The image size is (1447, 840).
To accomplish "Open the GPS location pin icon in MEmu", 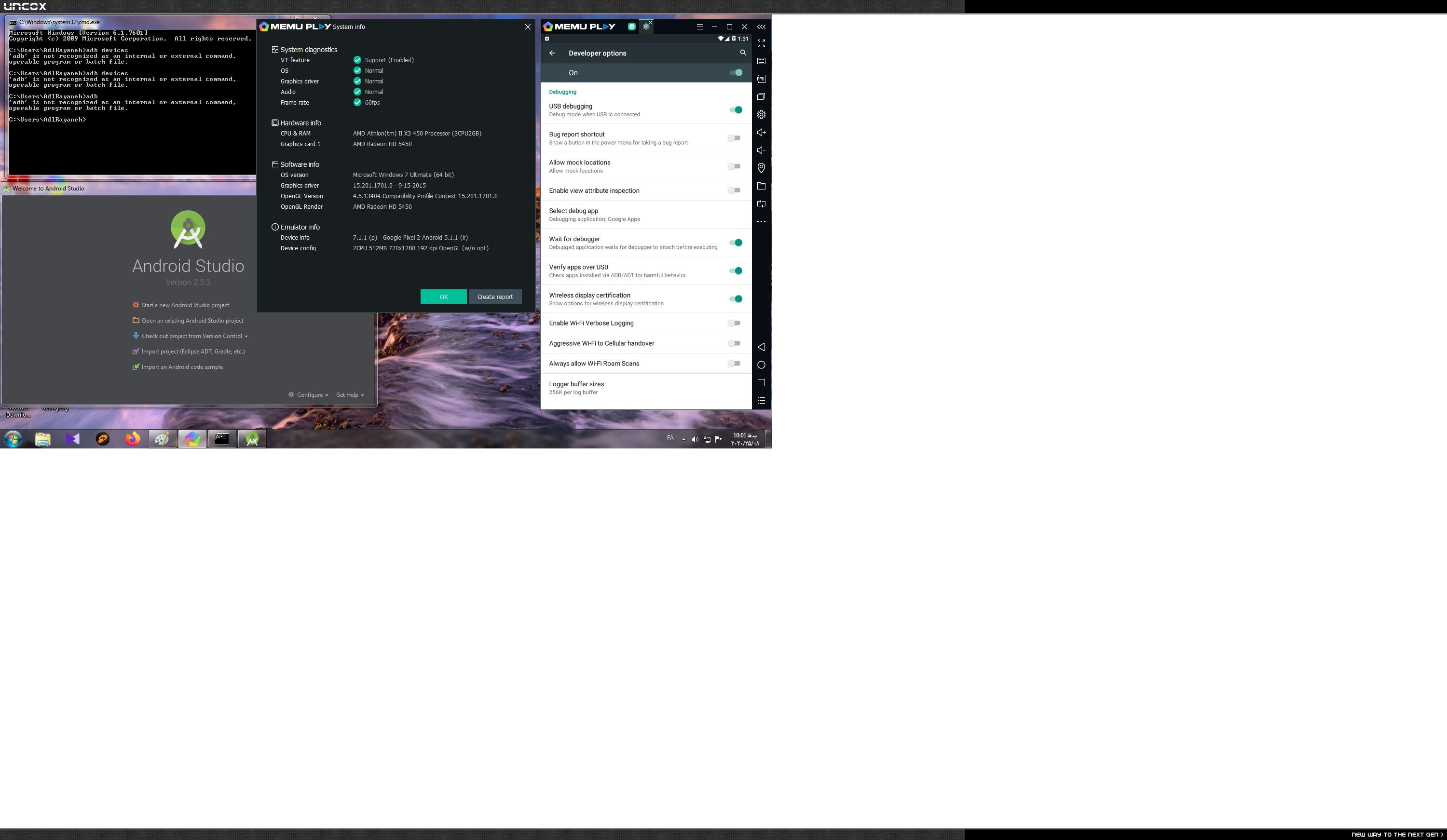I will pyautogui.click(x=761, y=168).
